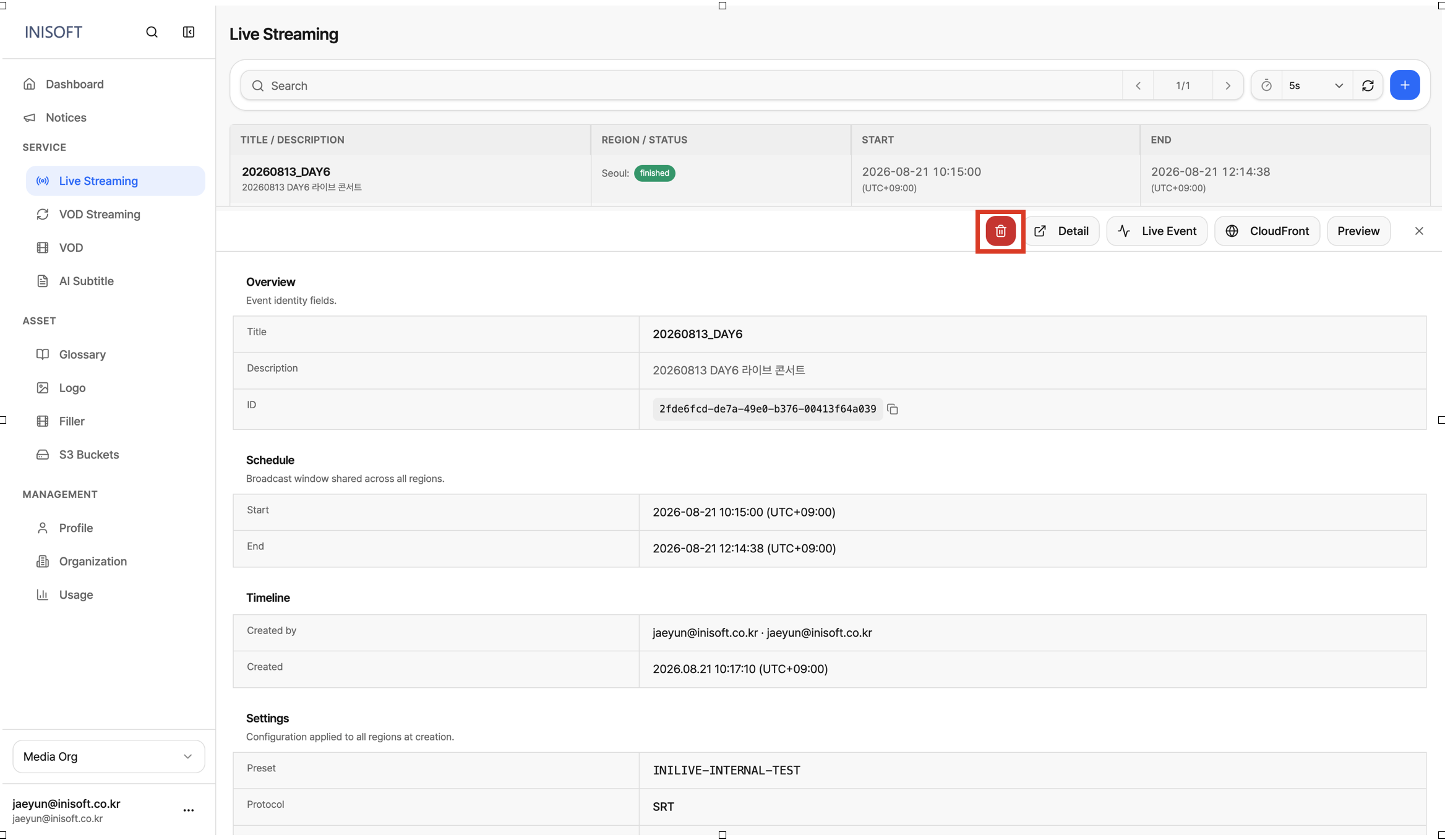
Task: Click the sidebar search magnifier icon
Action: tap(152, 32)
